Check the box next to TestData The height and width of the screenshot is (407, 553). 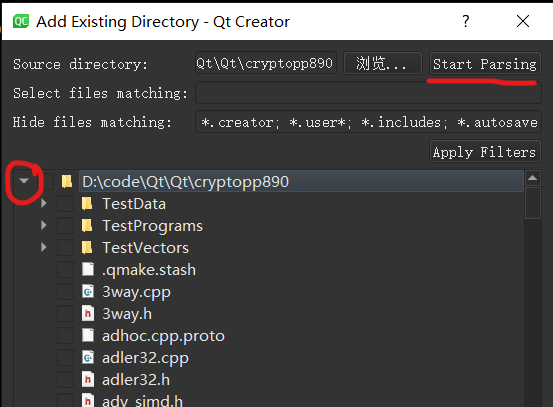pos(66,204)
